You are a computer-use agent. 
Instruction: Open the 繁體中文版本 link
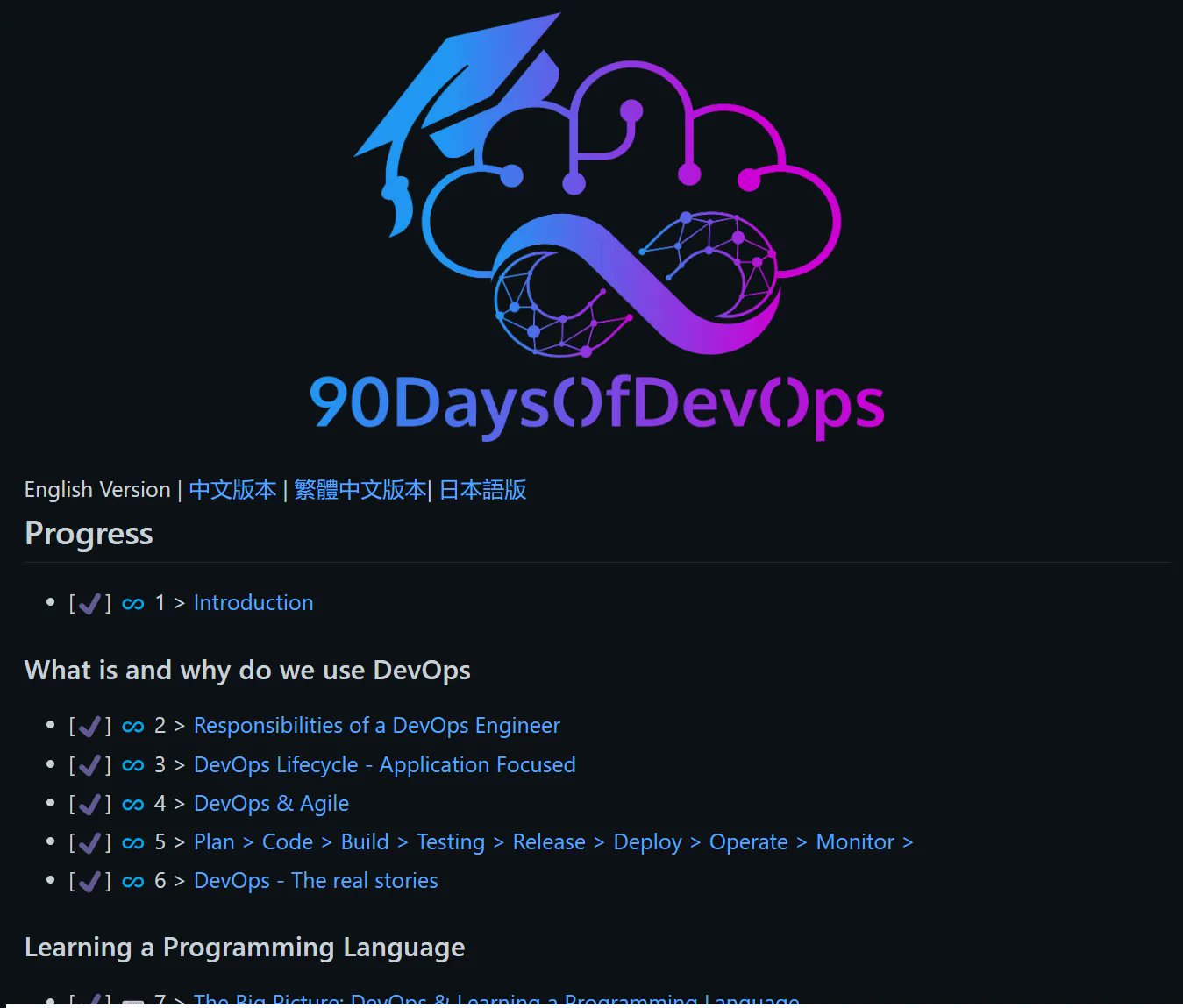point(359,490)
